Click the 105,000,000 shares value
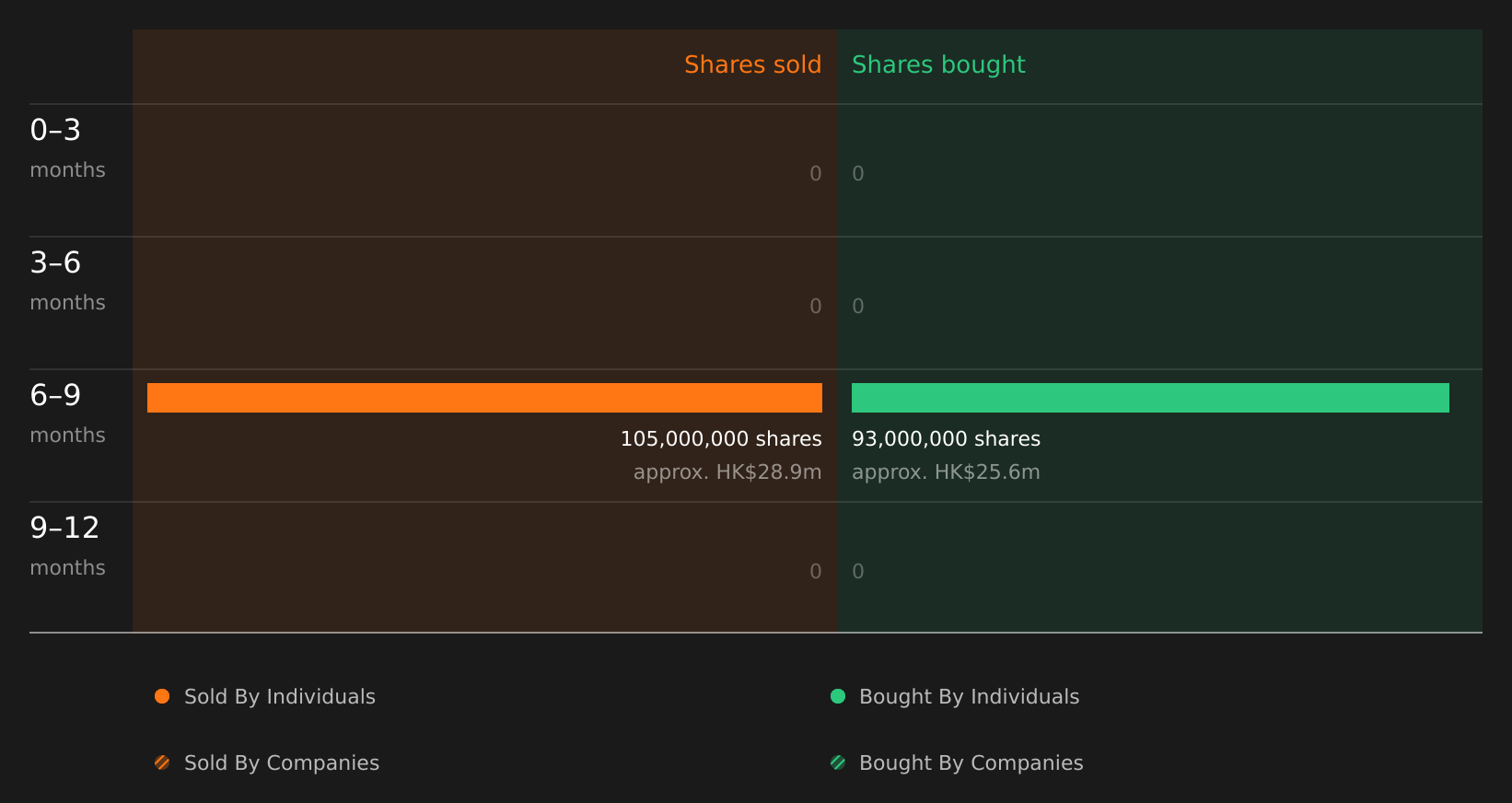Viewport: 1512px width, 803px height. pos(721,439)
